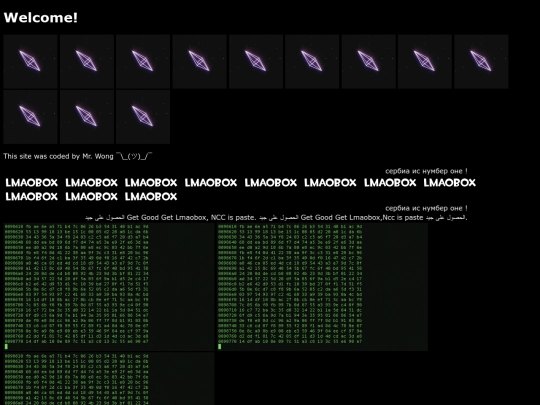Image resolution: width=540 pixels, height=405 pixels.
Task: Click second crystal image in top row
Action: tap(87, 61)
